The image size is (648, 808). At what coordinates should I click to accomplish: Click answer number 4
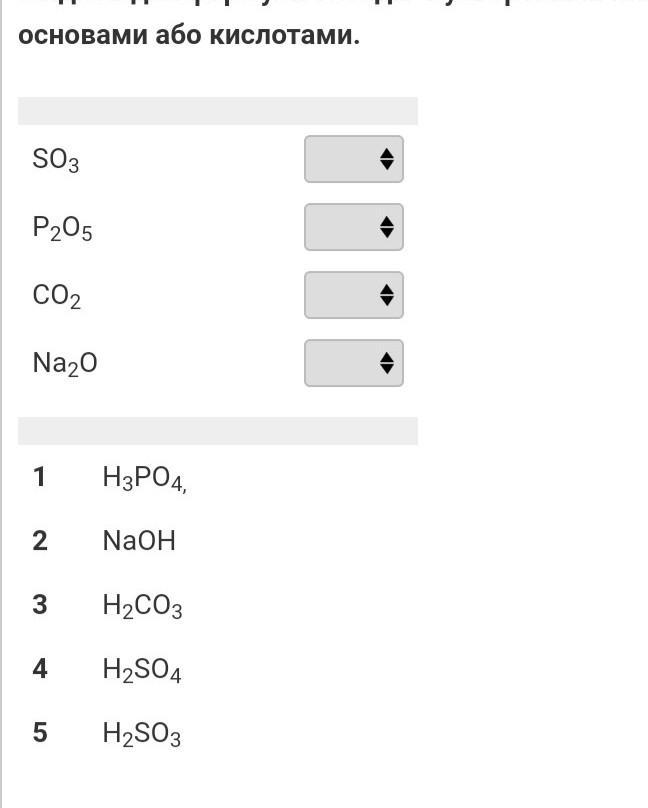(x=40, y=668)
